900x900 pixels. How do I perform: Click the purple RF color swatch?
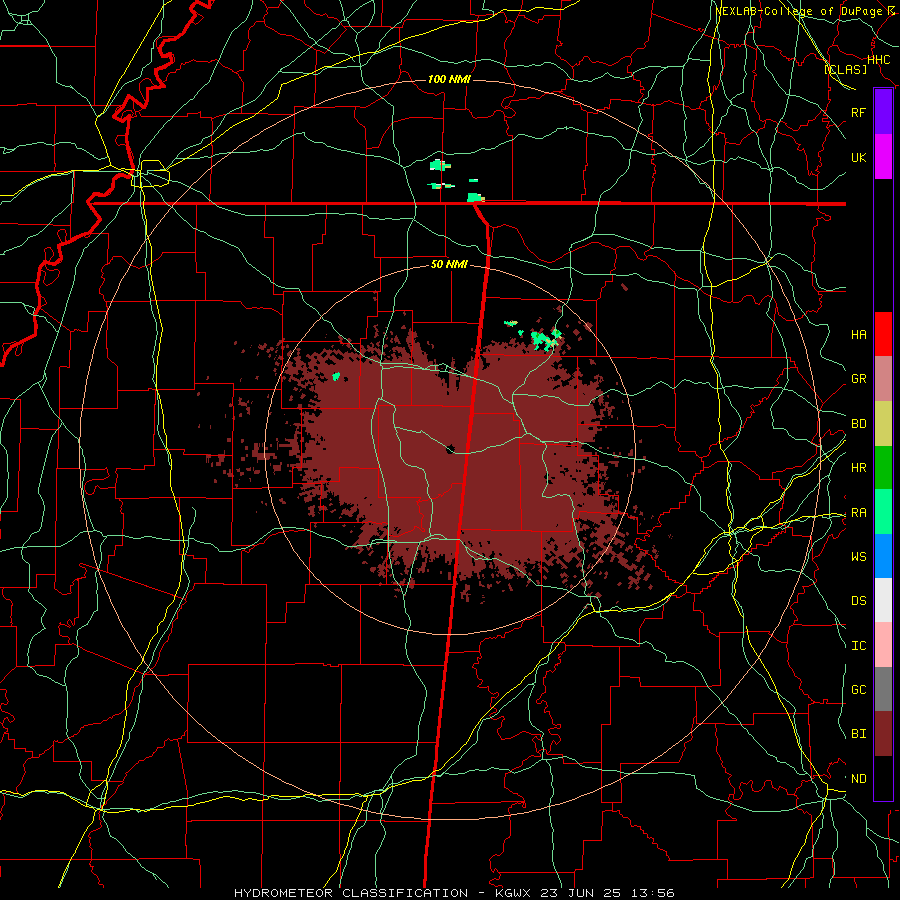883,112
